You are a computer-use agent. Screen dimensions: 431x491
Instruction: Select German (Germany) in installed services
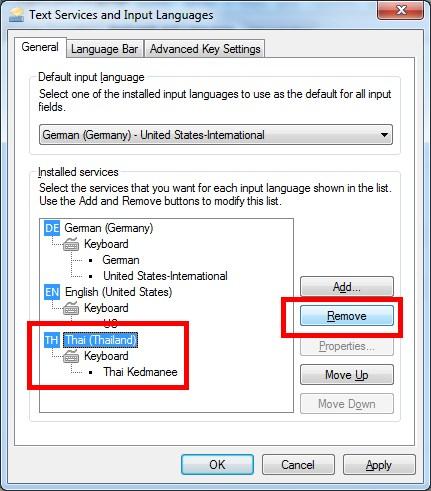[109, 228]
